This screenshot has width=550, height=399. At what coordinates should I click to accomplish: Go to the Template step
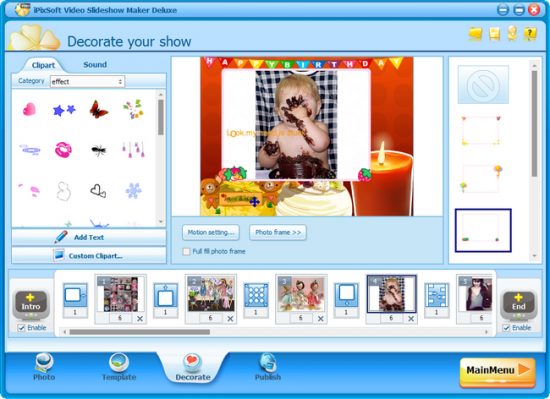[119, 367]
